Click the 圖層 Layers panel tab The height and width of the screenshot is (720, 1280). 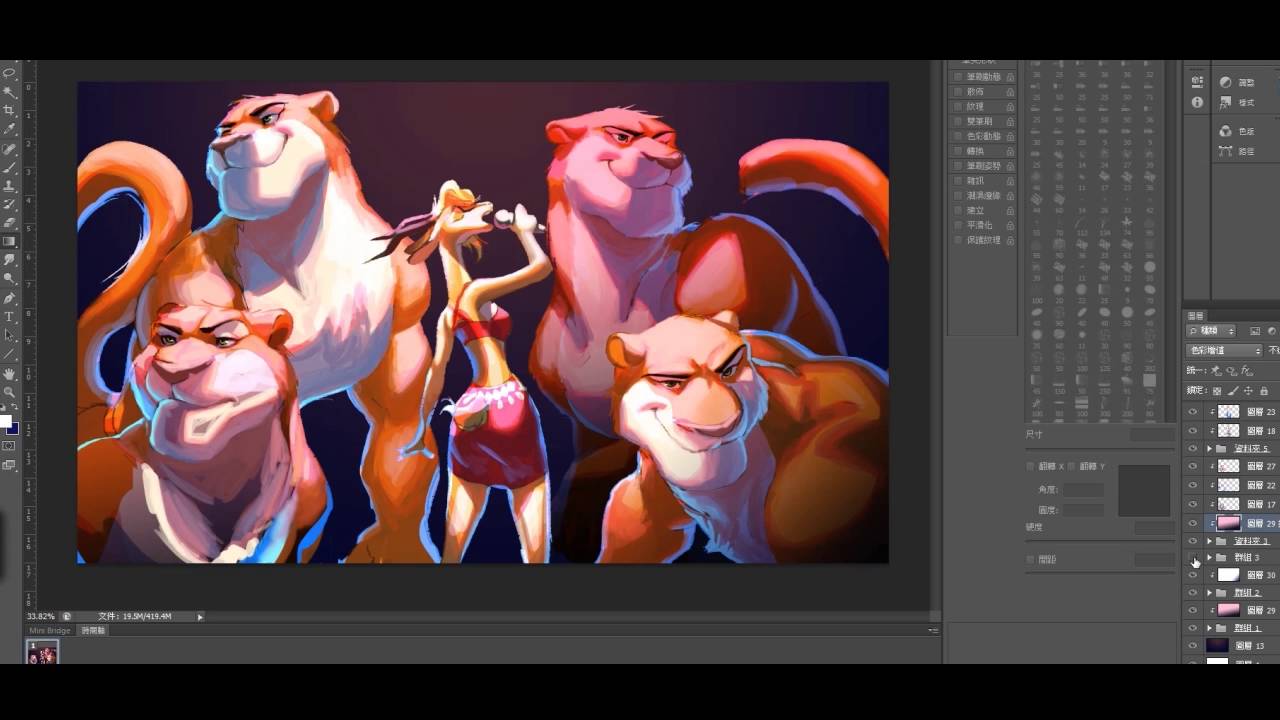click(1195, 315)
